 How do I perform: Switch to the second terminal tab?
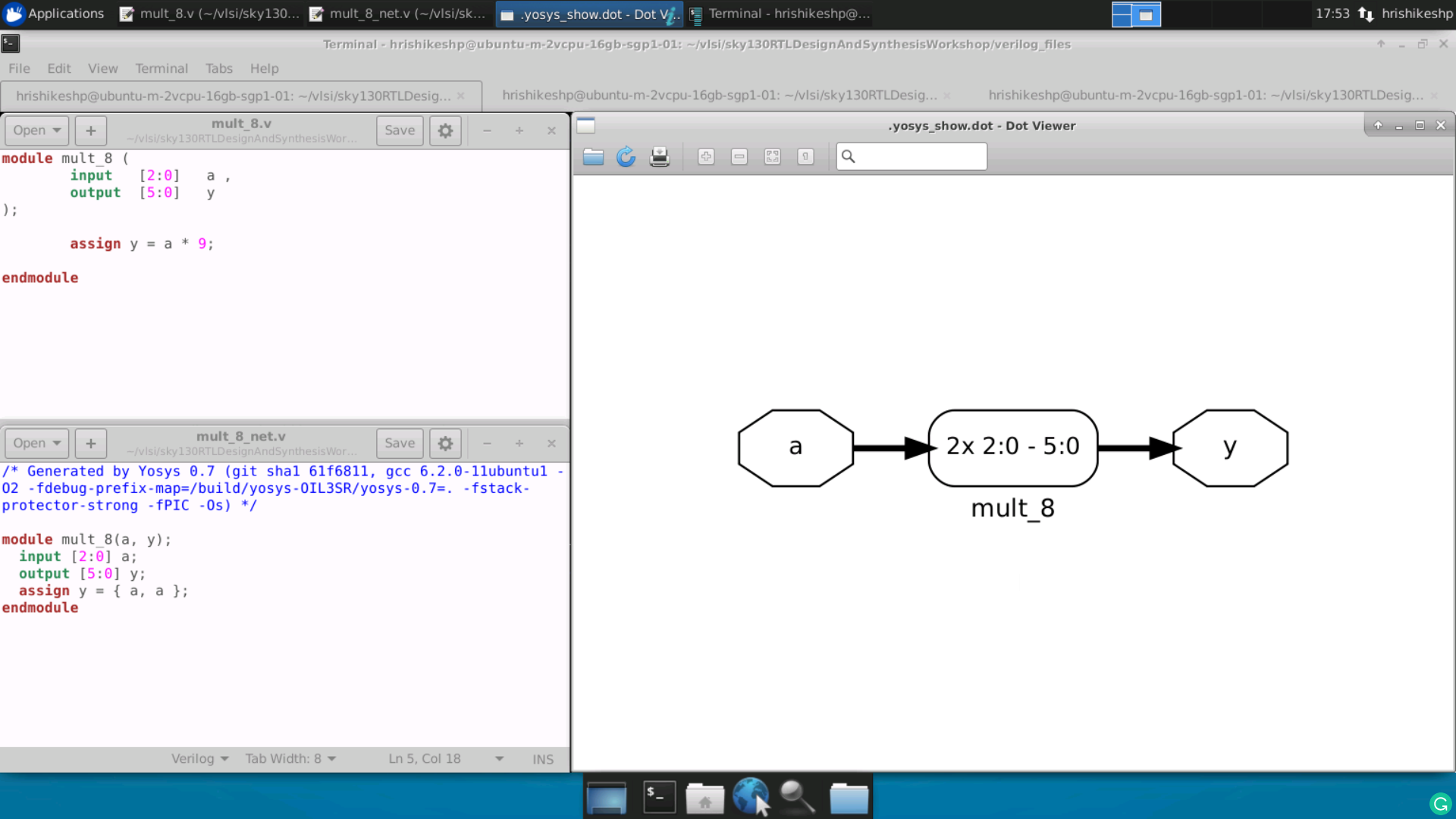[x=719, y=96]
